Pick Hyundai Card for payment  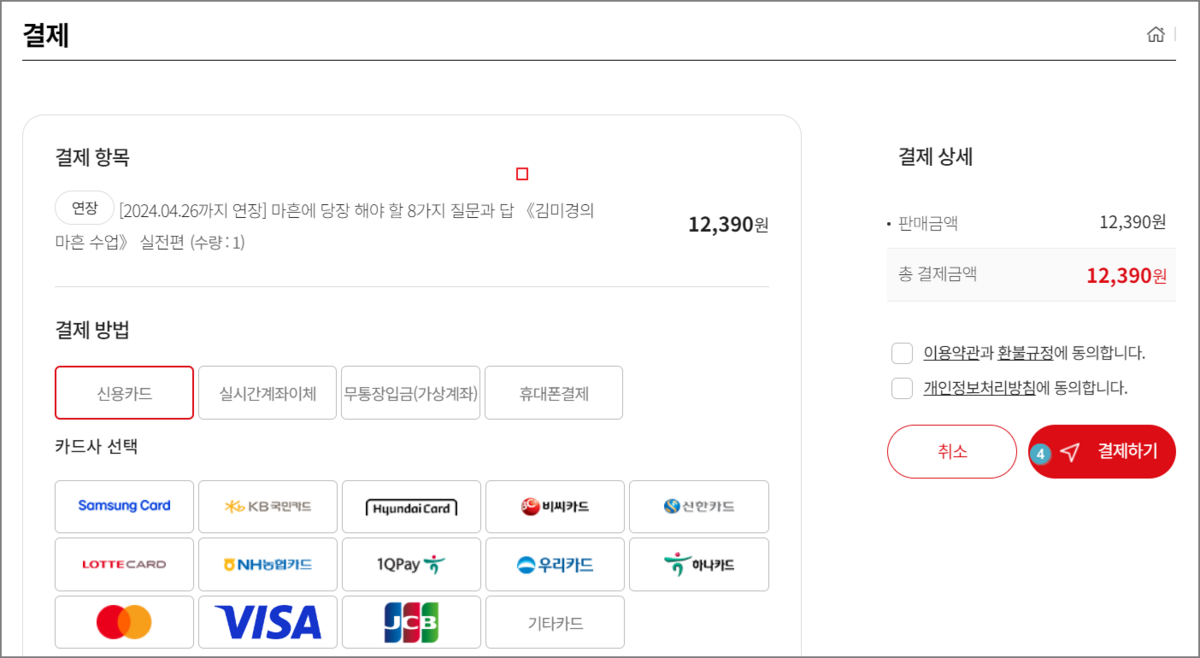[x=411, y=506]
